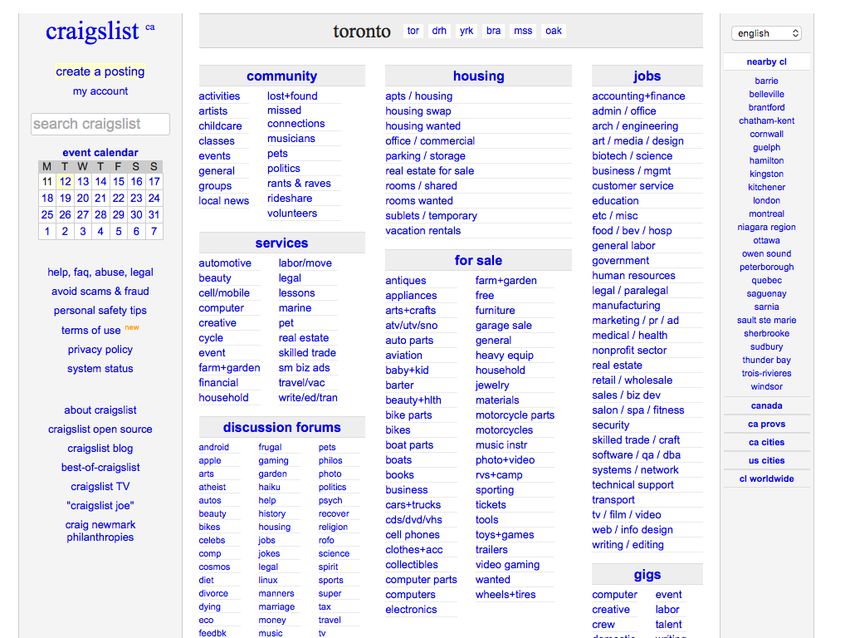This screenshot has width=850, height=638.
Task: Open software / qa / dba jobs
Action: [x=636, y=455]
